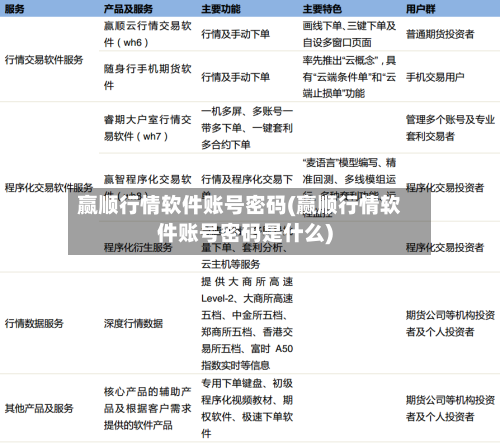Screen dimensions: 500x443
Task: Select the '行情数据服务' cell
Action: (x=34, y=323)
